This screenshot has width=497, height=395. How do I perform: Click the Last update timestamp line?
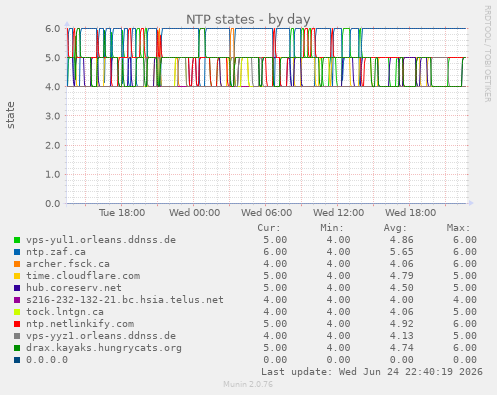372,372
